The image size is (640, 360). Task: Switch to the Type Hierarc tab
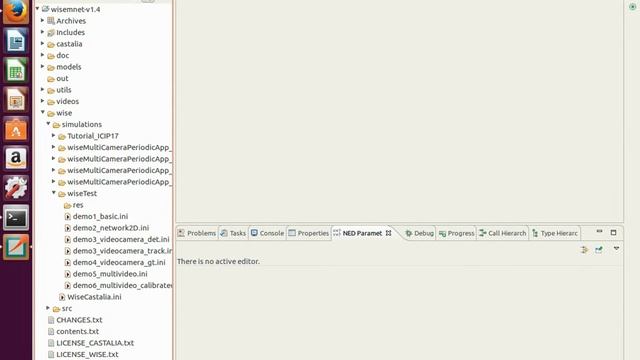click(x=554, y=233)
